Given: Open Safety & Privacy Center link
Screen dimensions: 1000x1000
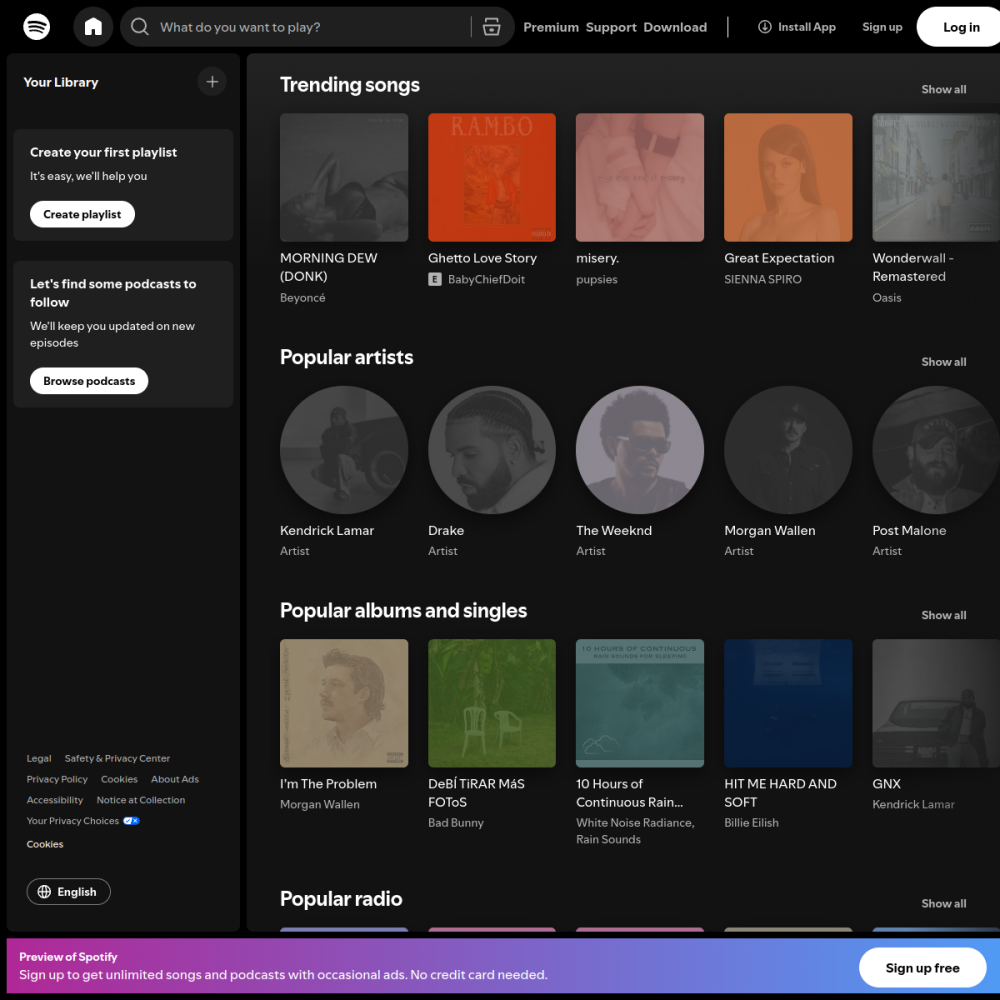Looking at the screenshot, I should [x=117, y=758].
